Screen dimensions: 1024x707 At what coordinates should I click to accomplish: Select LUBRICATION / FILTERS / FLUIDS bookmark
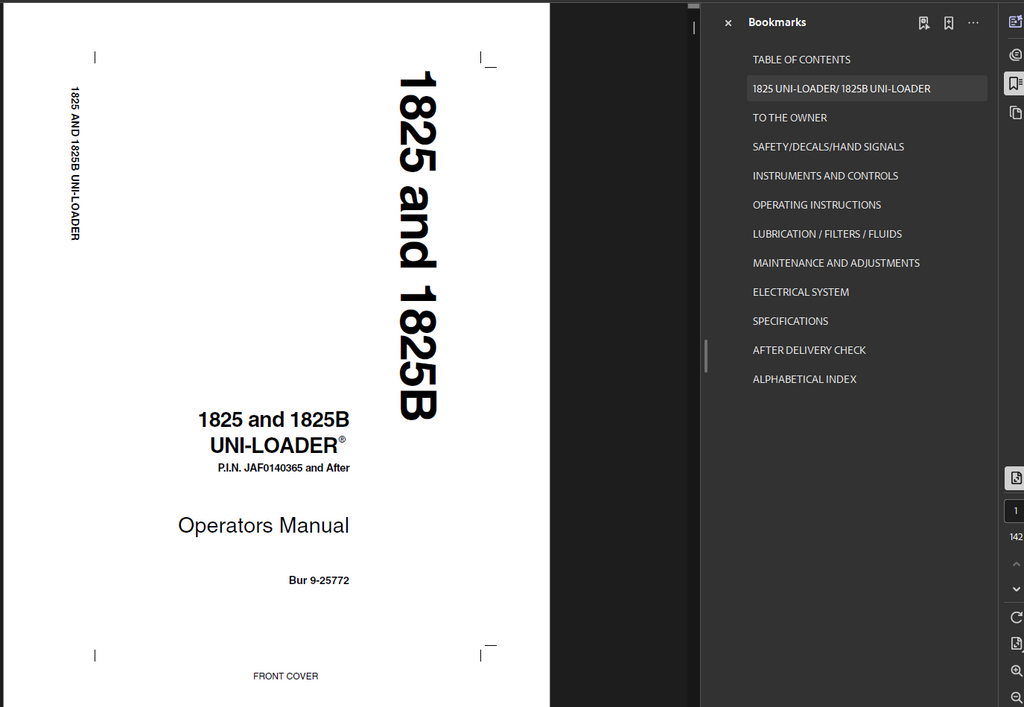tap(827, 234)
